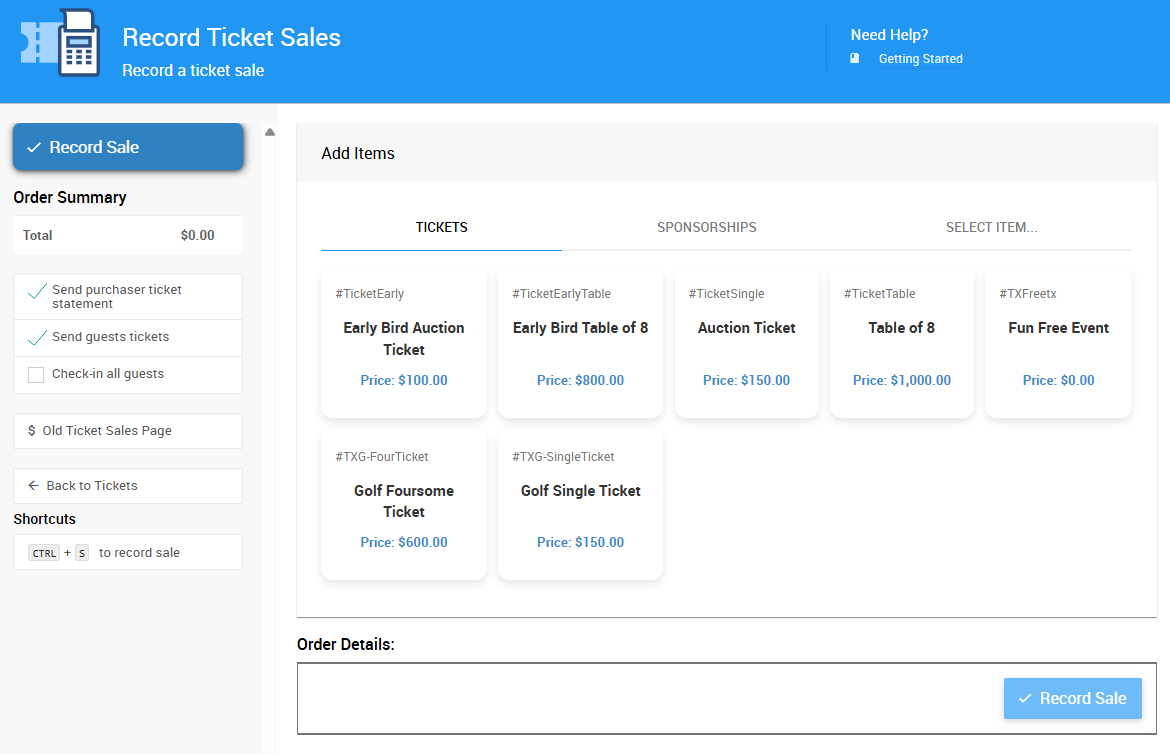The width and height of the screenshot is (1170, 754).
Task: Click the back arrow icon on Back to Tickets
Action: pyautogui.click(x=32, y=485)
